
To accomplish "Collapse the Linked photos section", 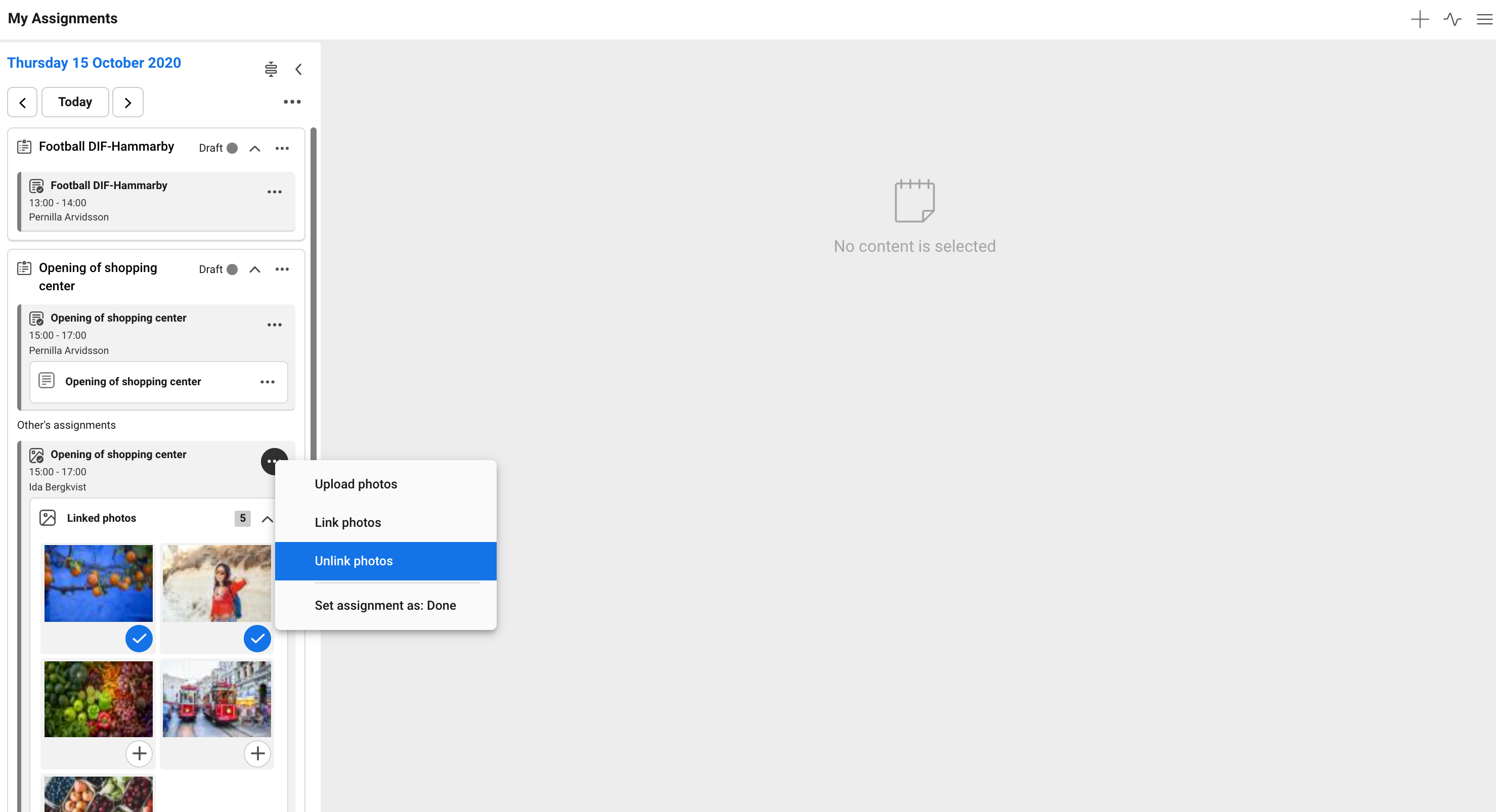I will [x=267, y=518].
